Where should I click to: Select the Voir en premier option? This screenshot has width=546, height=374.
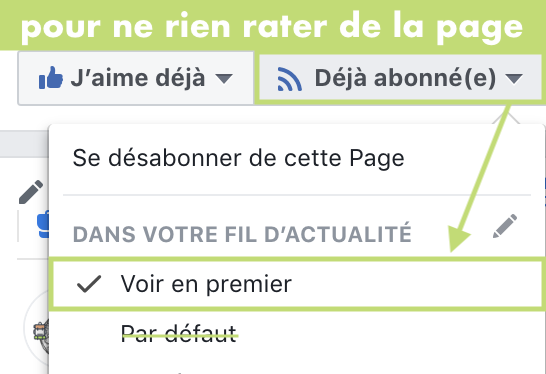pos(298,284)
